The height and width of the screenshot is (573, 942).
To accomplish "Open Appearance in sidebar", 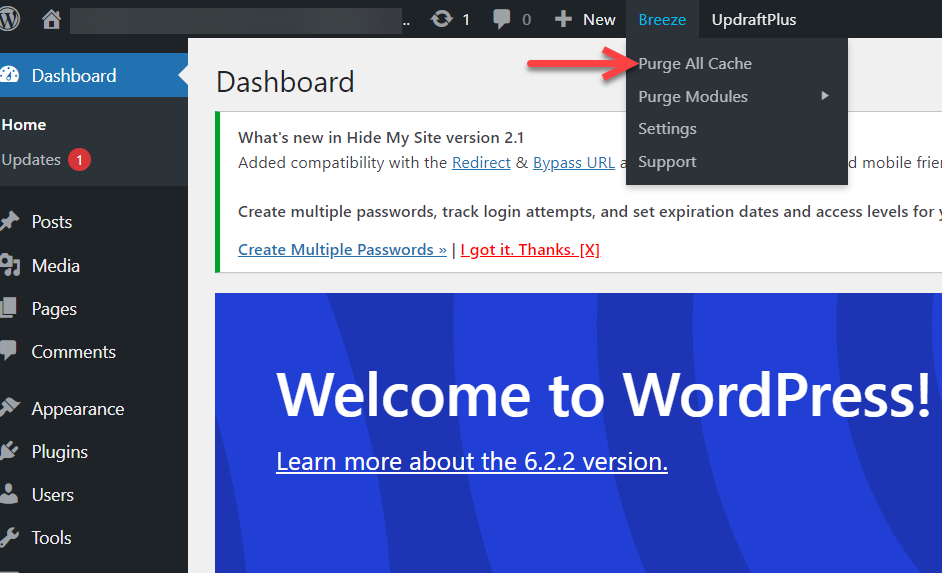I will coord(77,409).
